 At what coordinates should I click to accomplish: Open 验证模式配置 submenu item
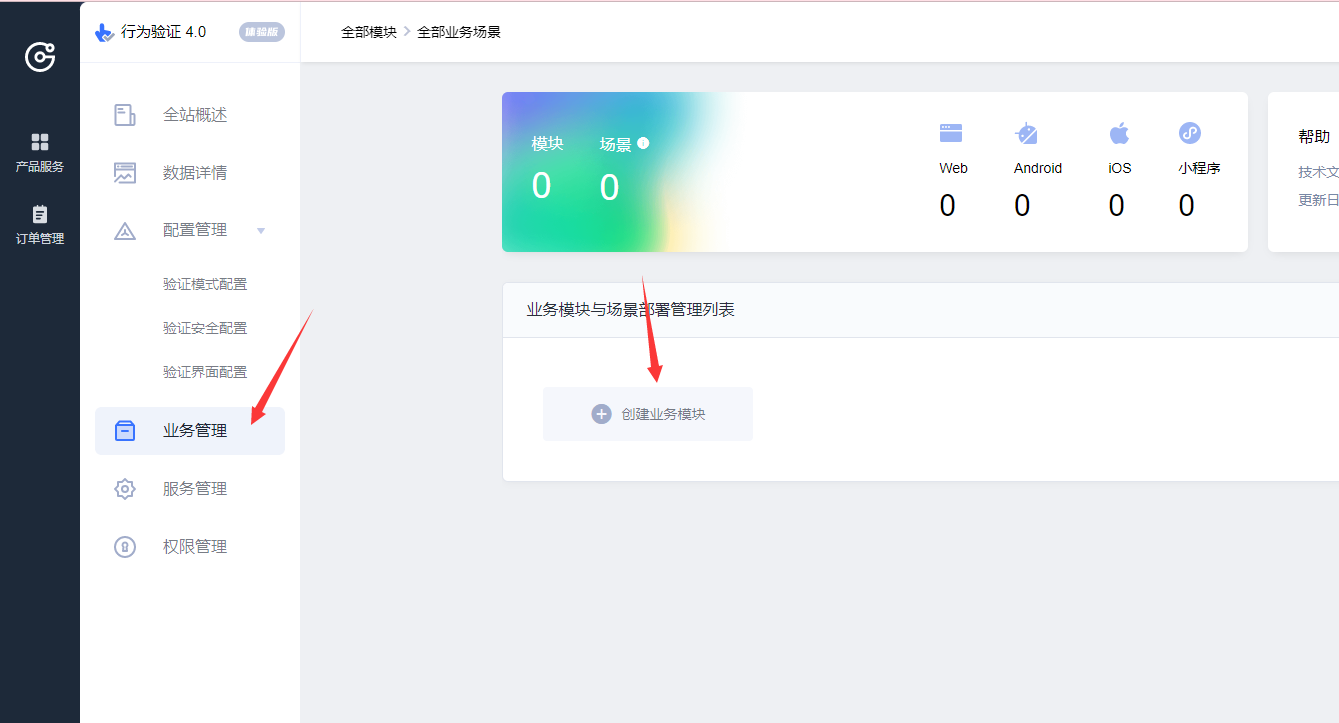coord(205,284)
